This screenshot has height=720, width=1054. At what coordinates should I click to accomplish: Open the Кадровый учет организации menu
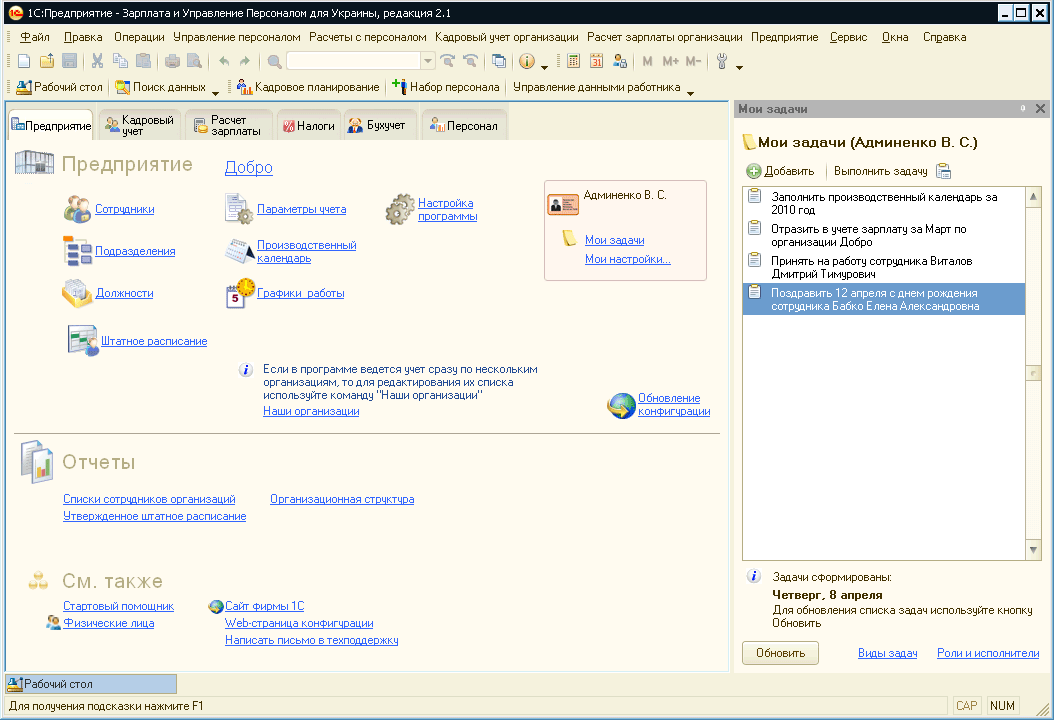(x=507, y=37)
